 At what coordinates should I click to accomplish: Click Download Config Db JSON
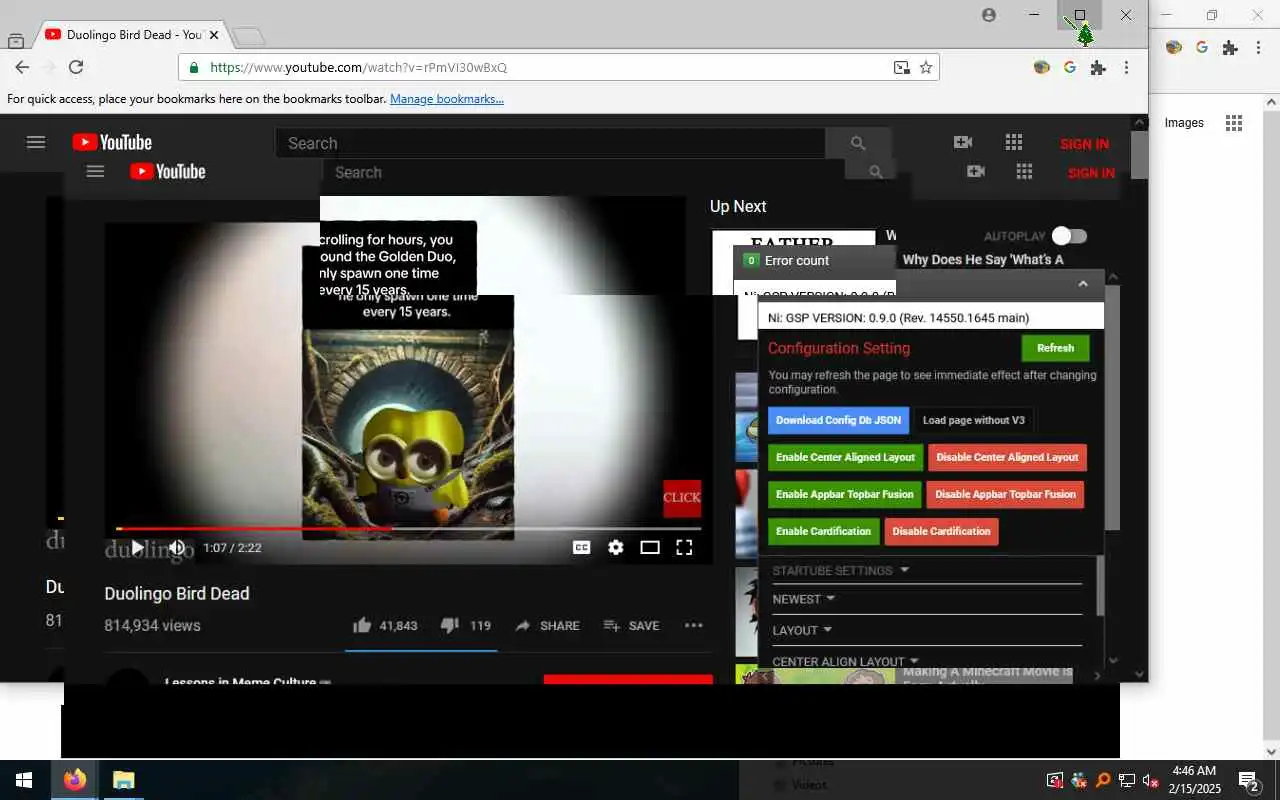coord(838,420)
